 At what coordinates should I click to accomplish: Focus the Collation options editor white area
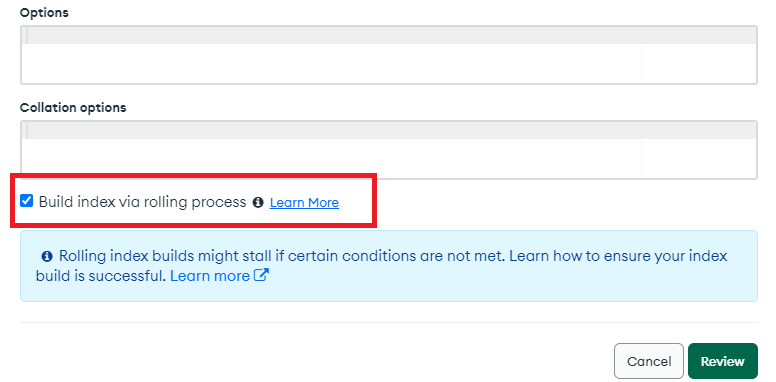[331, 158]
